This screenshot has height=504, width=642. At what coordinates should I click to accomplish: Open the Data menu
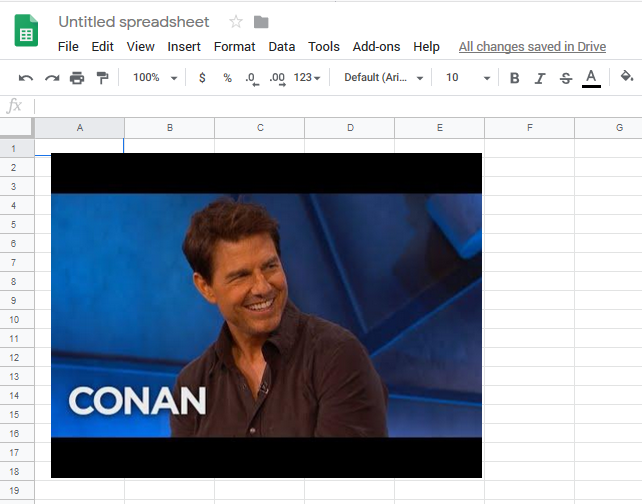point(282,47)
